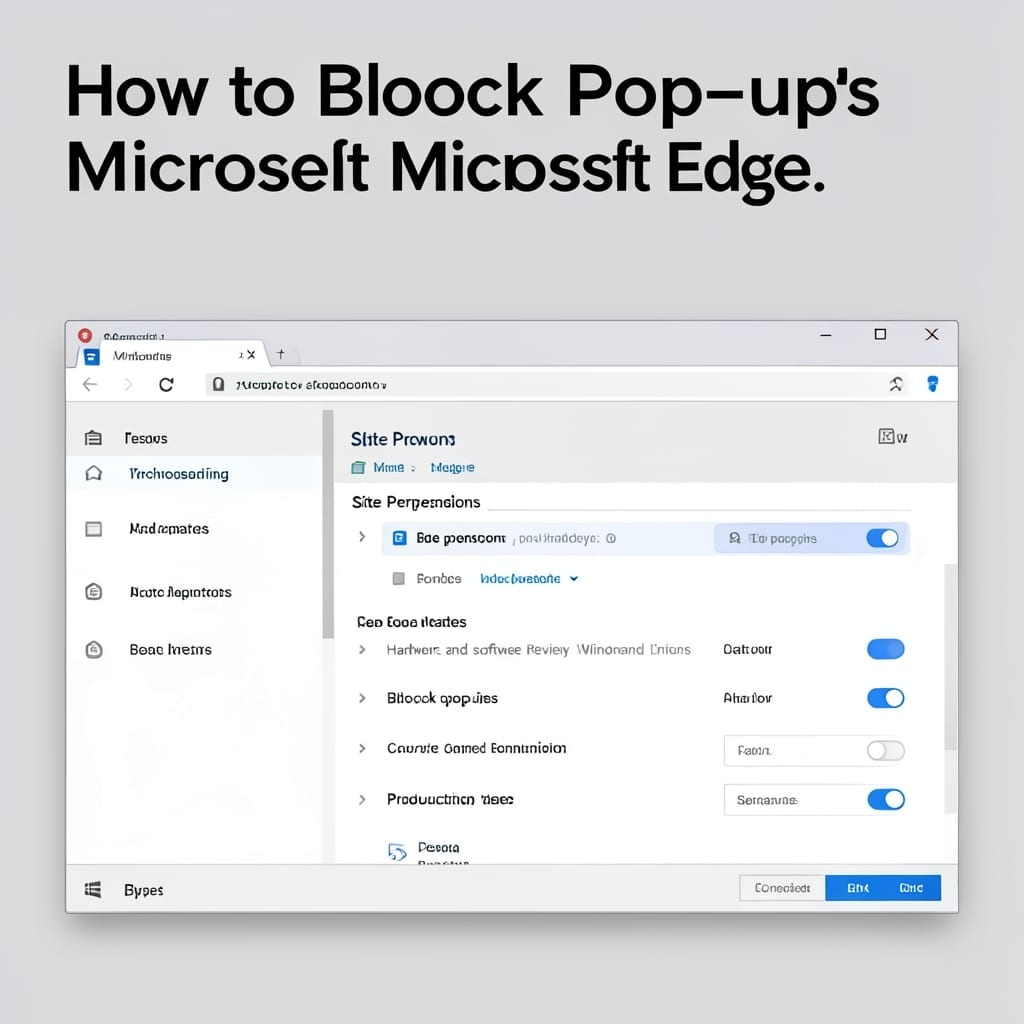
Task: Click the breadcrumb folder icon
Action: (x=358, y=468)
